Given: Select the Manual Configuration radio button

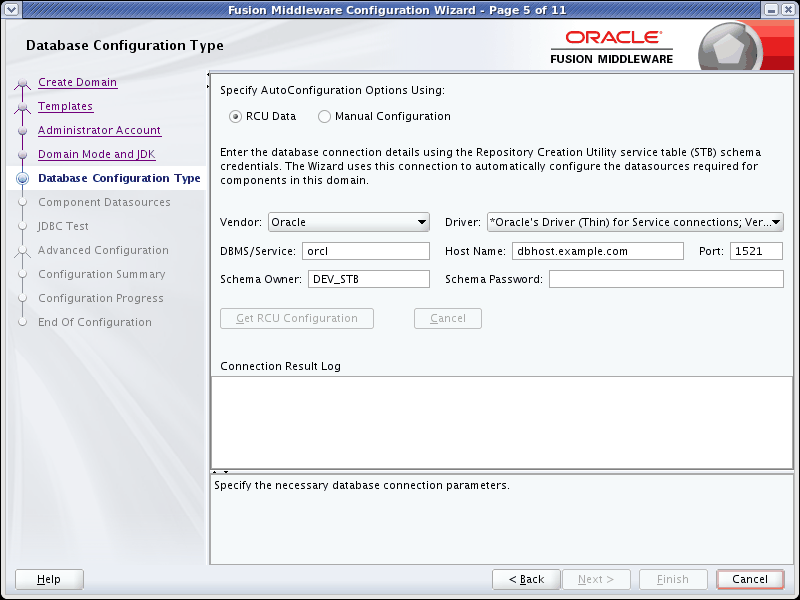Looking at the screenshot, I should pos(324,117).
